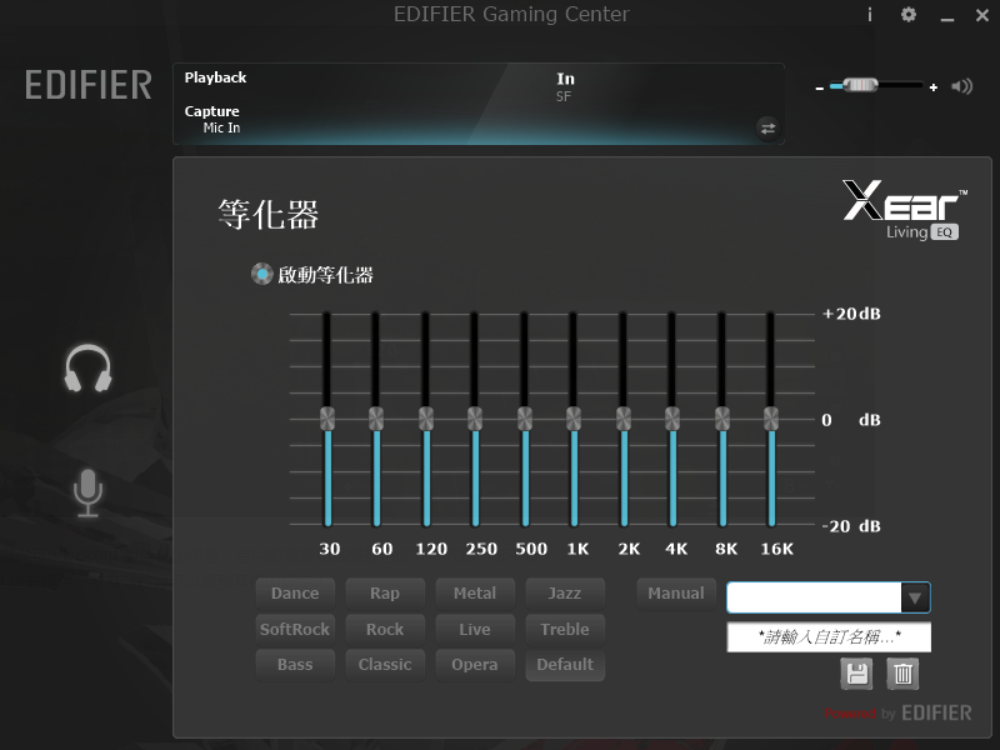The height and width of the screenshot is (750, 1000).
Task: Click the 1K band slider handle
Action: pos(573,419)
